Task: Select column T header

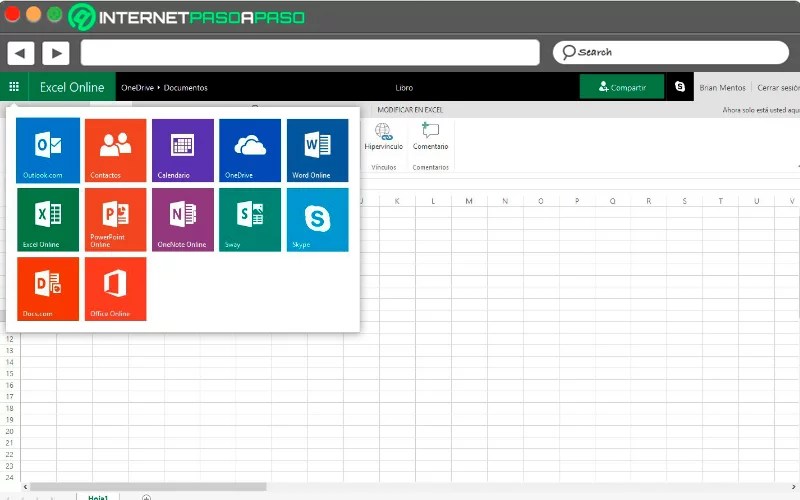Action: 721,201
